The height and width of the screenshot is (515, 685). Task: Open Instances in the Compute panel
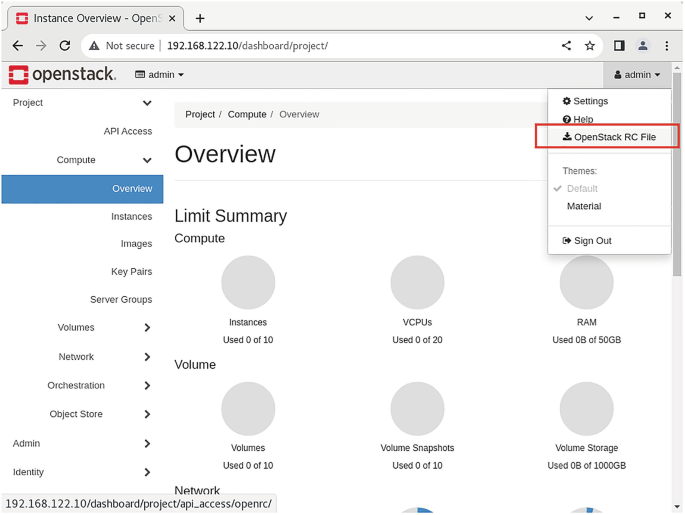pos(131,216)
